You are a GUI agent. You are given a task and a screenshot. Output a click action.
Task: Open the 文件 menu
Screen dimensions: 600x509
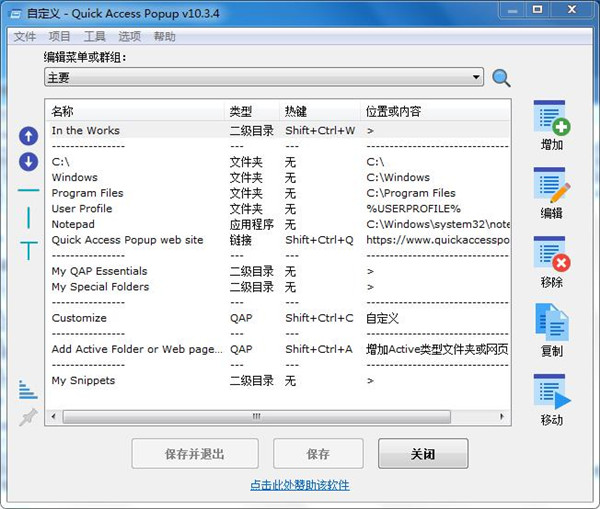[x=25, y=37]
